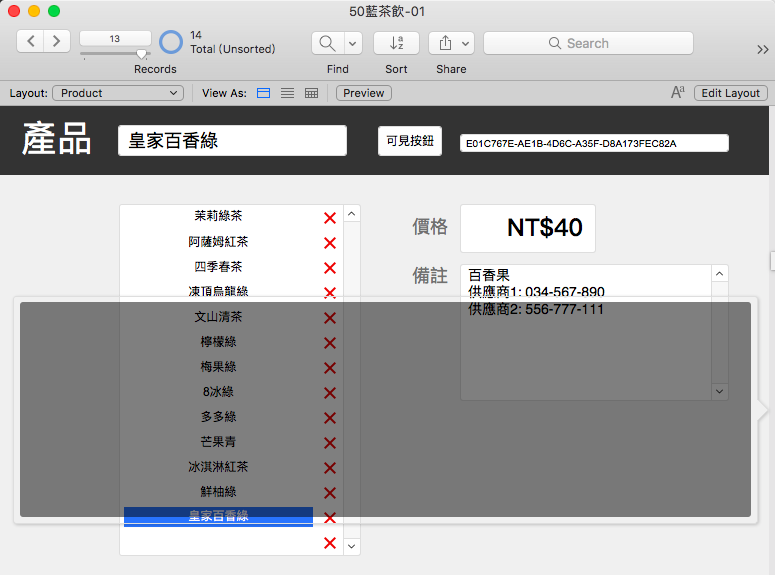Delete the 皇家百香綠 row with red X
This screenshot has width=775, height=575.
330,518
